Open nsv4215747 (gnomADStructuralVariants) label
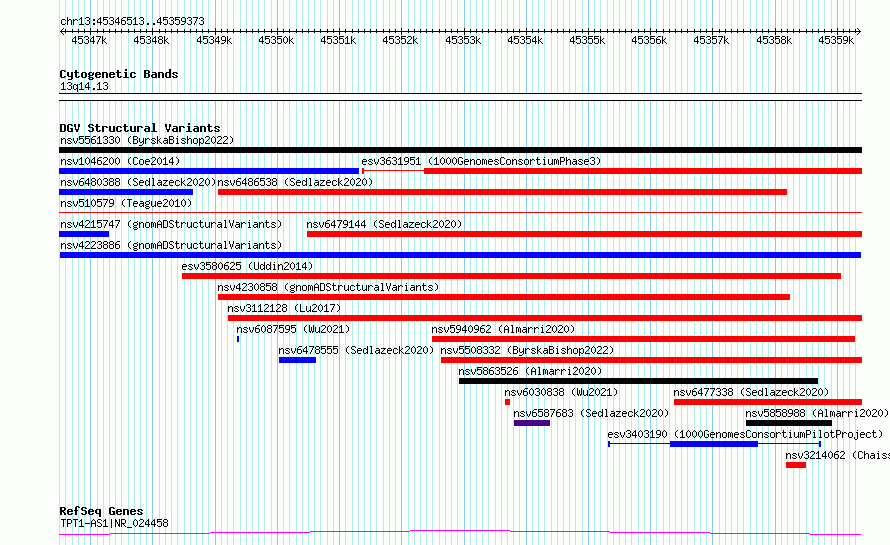 coord(171,224)
